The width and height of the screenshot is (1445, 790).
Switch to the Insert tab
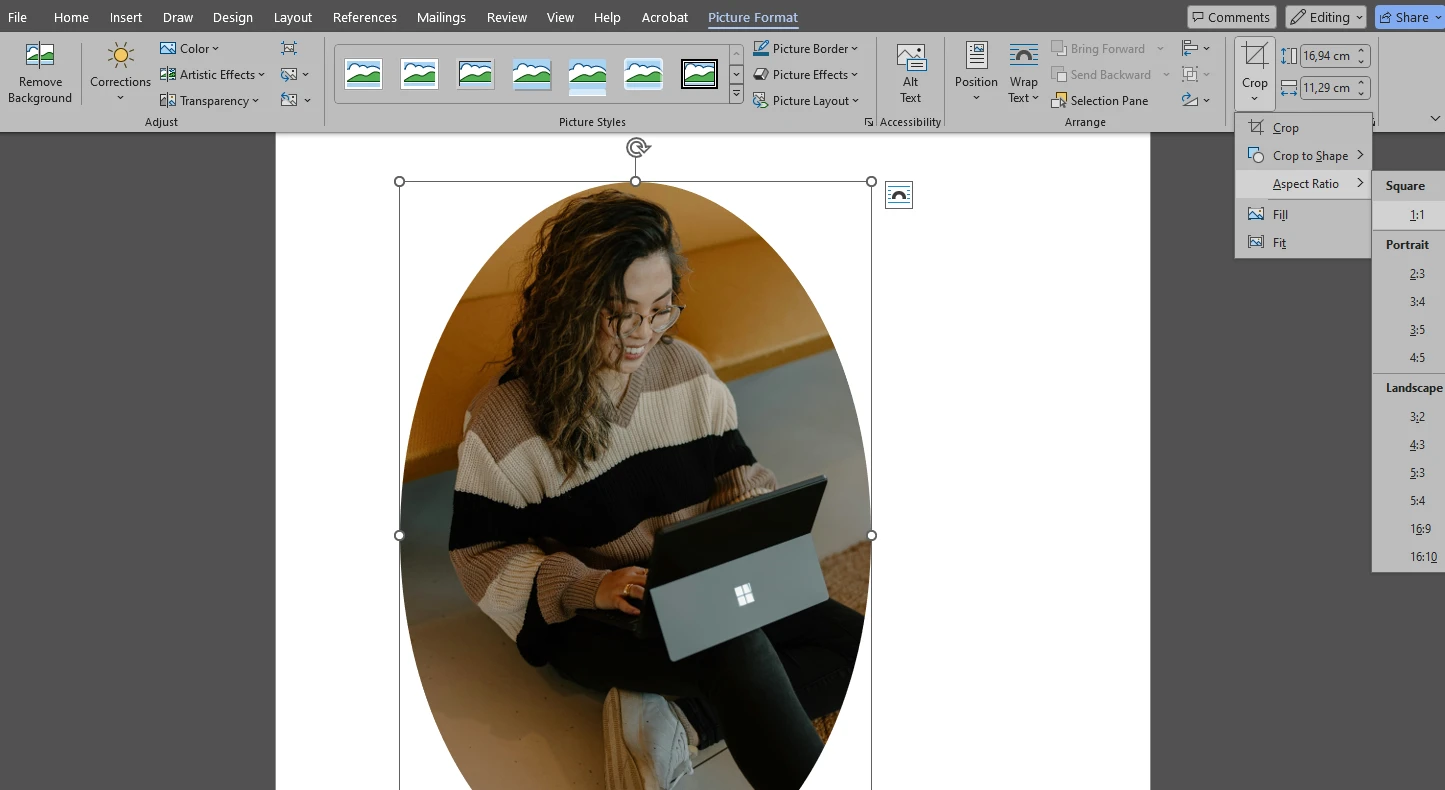pyautogui.click(x=126, y=17)
